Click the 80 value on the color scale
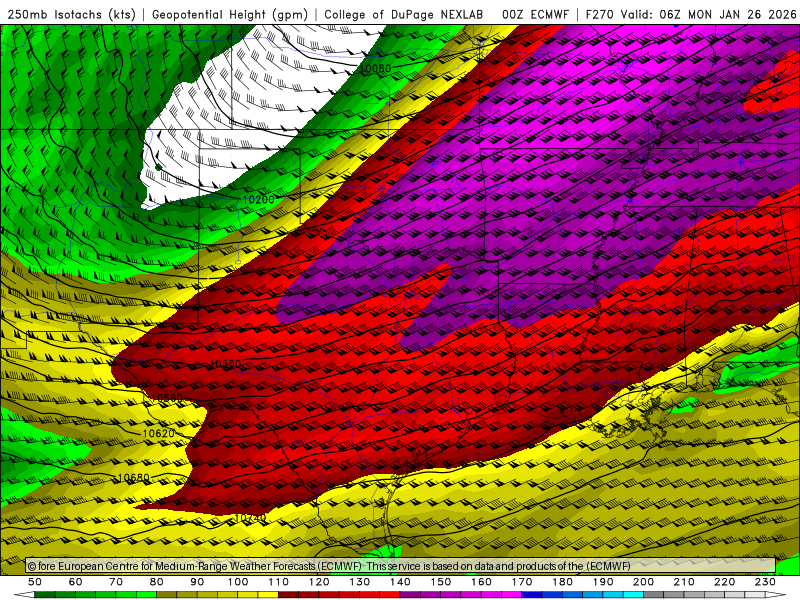Screen dimensions: 800x600 click(156, 582)
